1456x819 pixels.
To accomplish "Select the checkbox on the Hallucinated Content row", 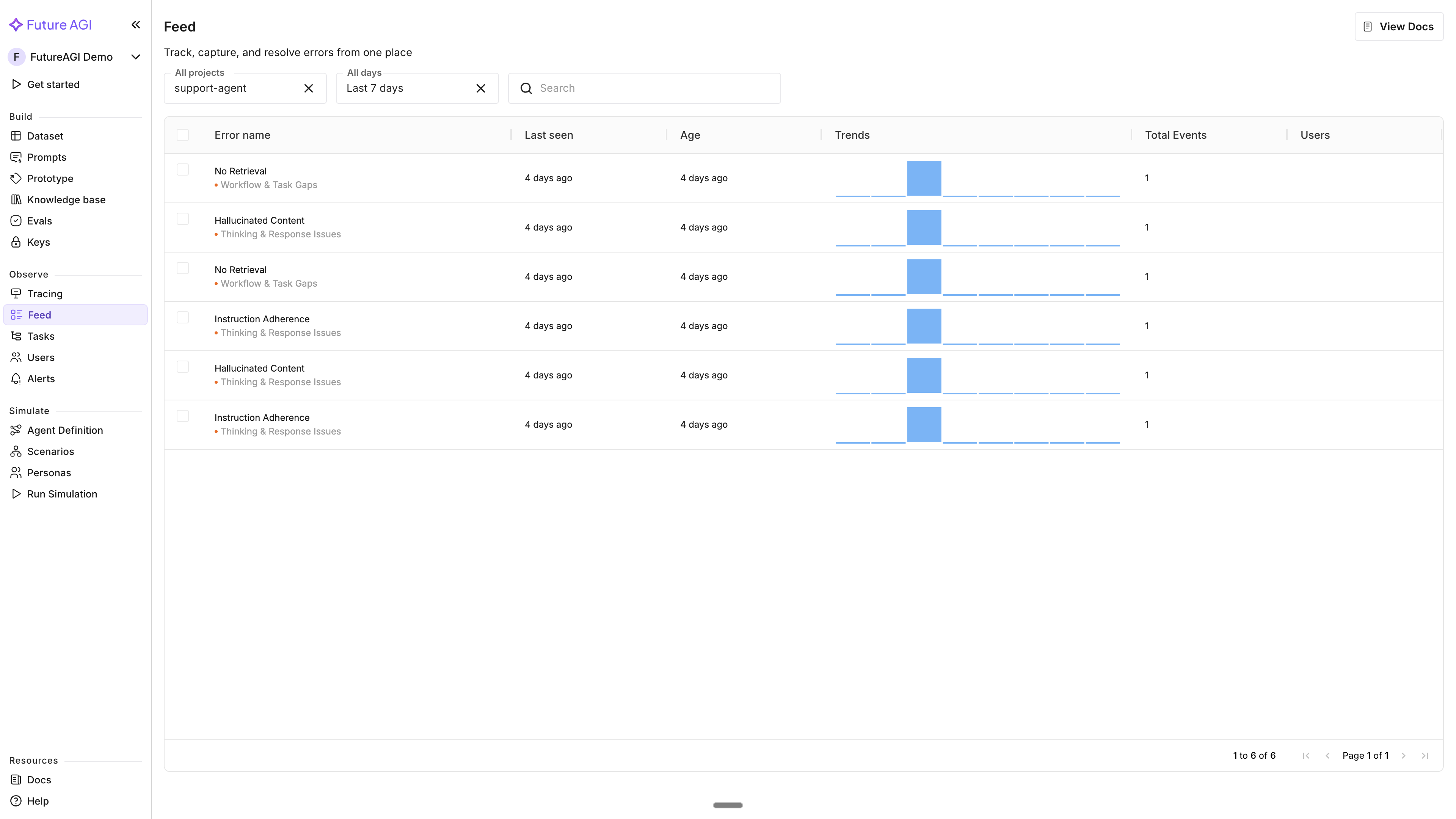I will (182, 218).
